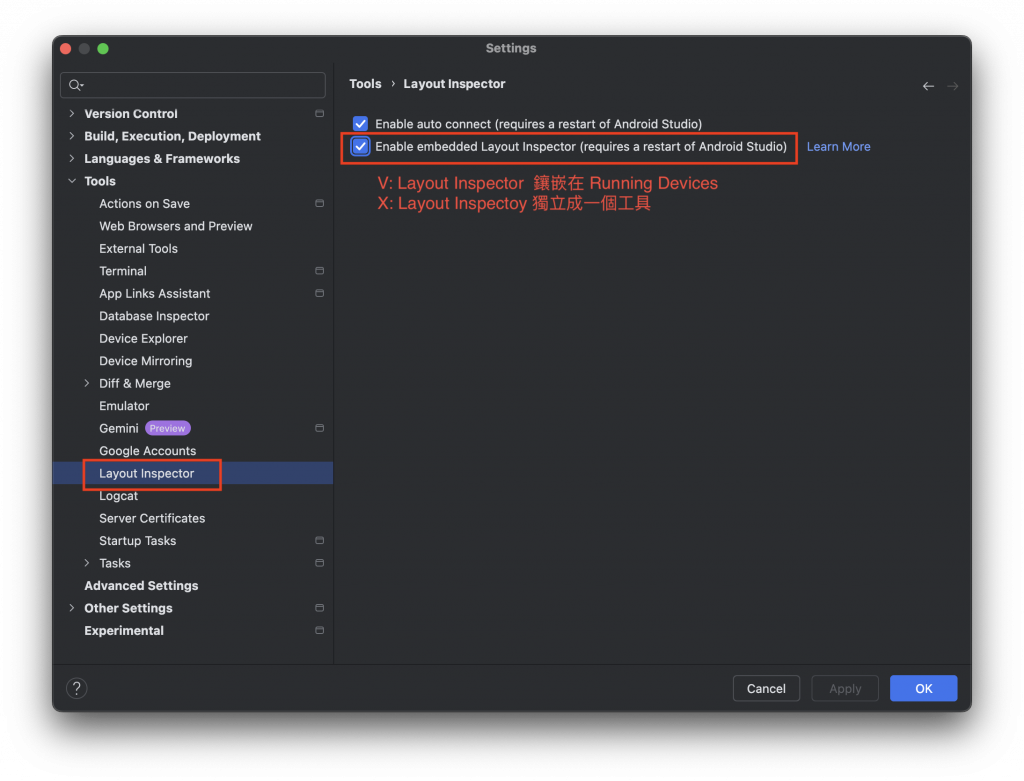Image resolution: width=1024 pixels, height=781 pixels.
Task: Expand the Other Settings section
Action: (x=72, y=608)
